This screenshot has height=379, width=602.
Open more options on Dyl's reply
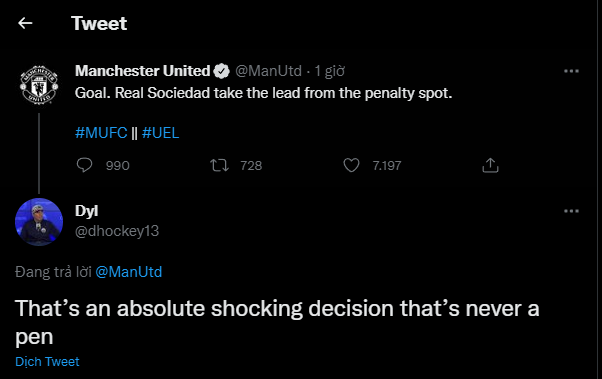[x=571, y=211]
